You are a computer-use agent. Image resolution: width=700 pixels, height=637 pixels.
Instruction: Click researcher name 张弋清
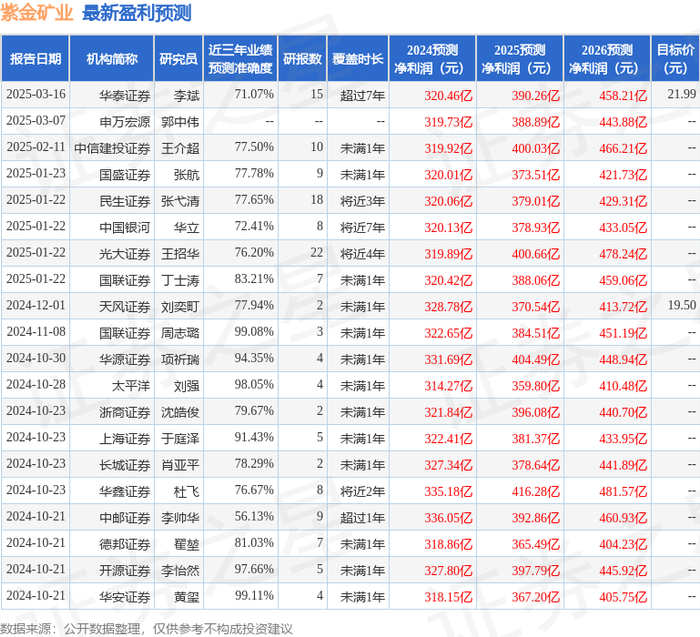pos(180,201)
